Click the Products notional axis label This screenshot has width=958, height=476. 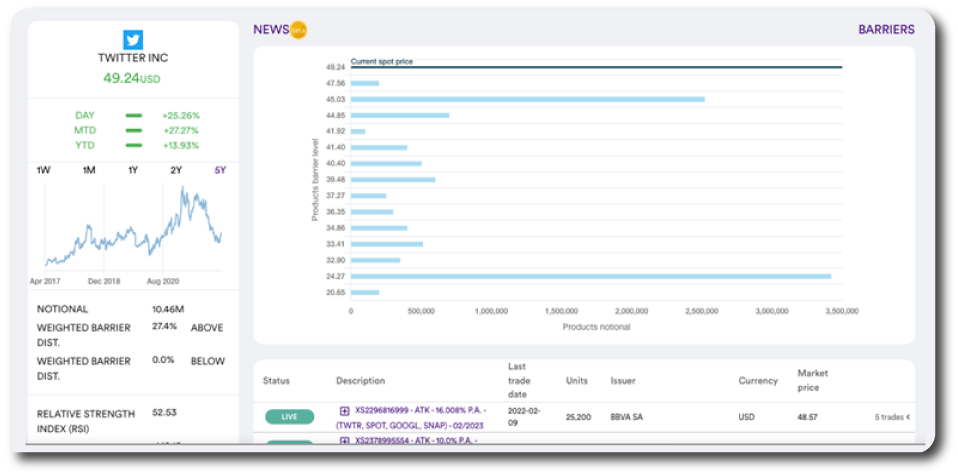point(596,327)
